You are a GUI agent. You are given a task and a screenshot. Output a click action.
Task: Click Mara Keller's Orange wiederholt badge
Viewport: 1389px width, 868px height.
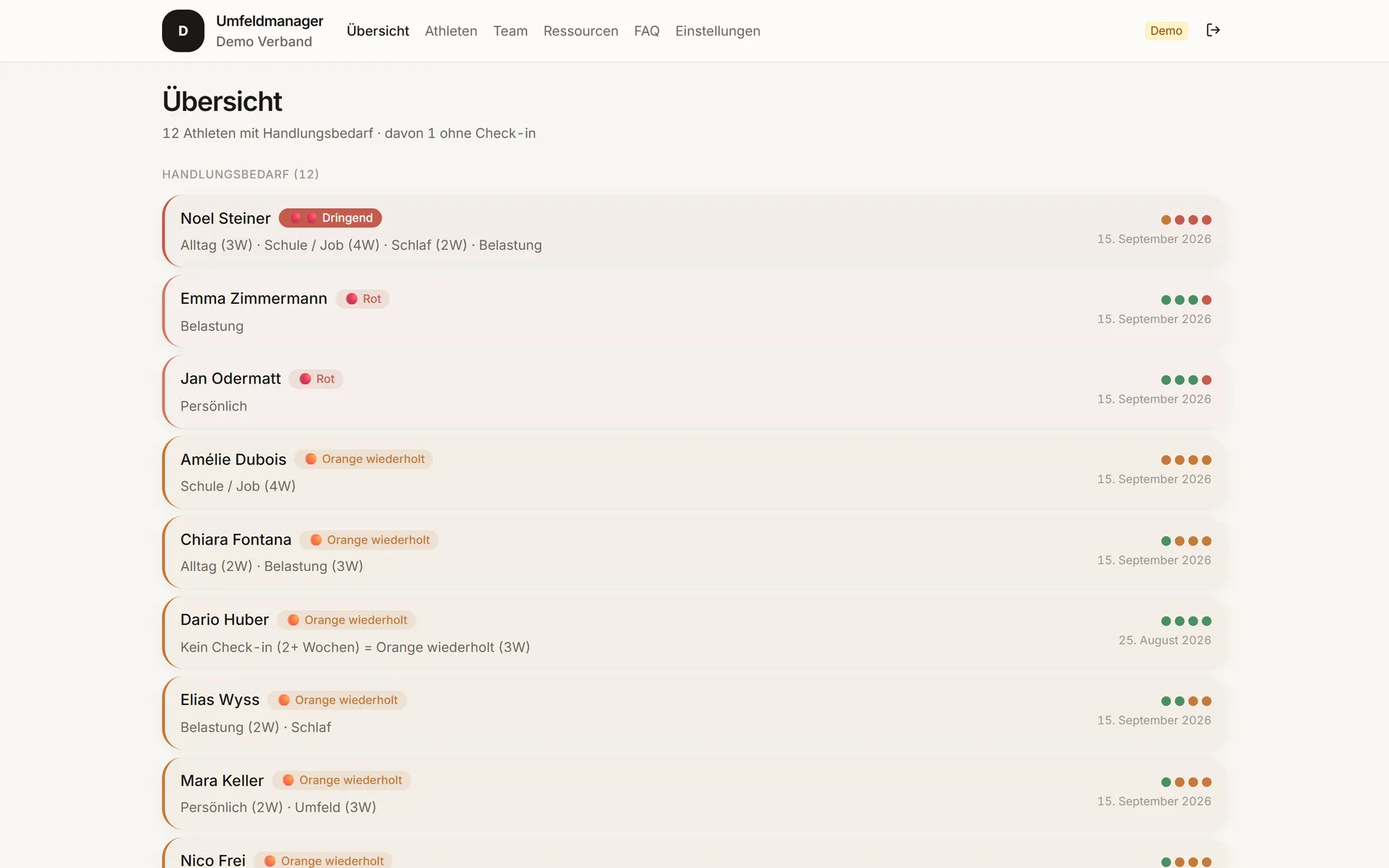tap(342, 780)
